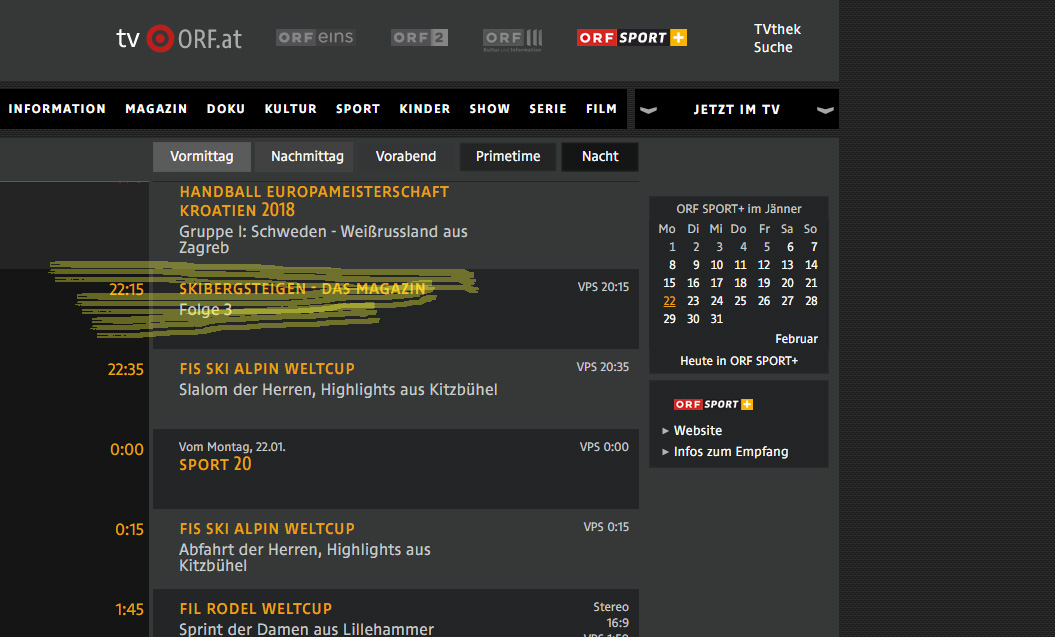Open the TVthek link
1055x637 pixels.
pos(777,30)
